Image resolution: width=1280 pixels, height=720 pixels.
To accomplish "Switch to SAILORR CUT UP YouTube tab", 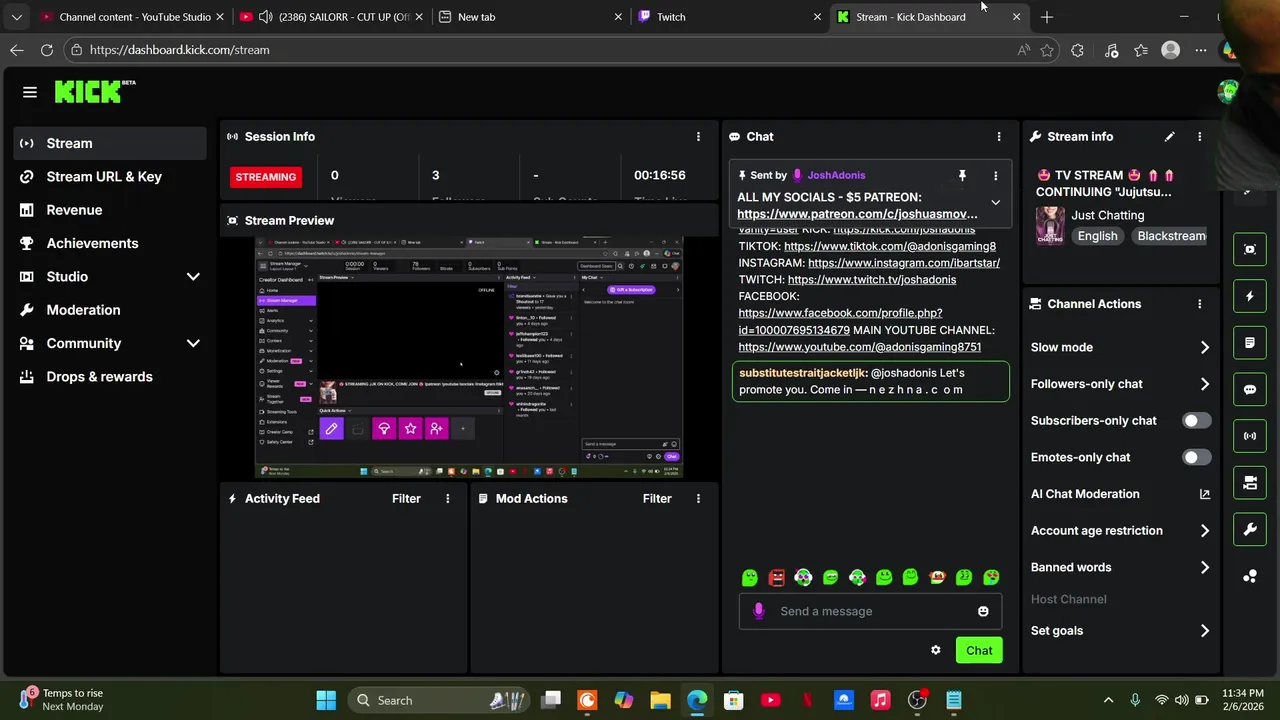I will click(x=330, y=17).
